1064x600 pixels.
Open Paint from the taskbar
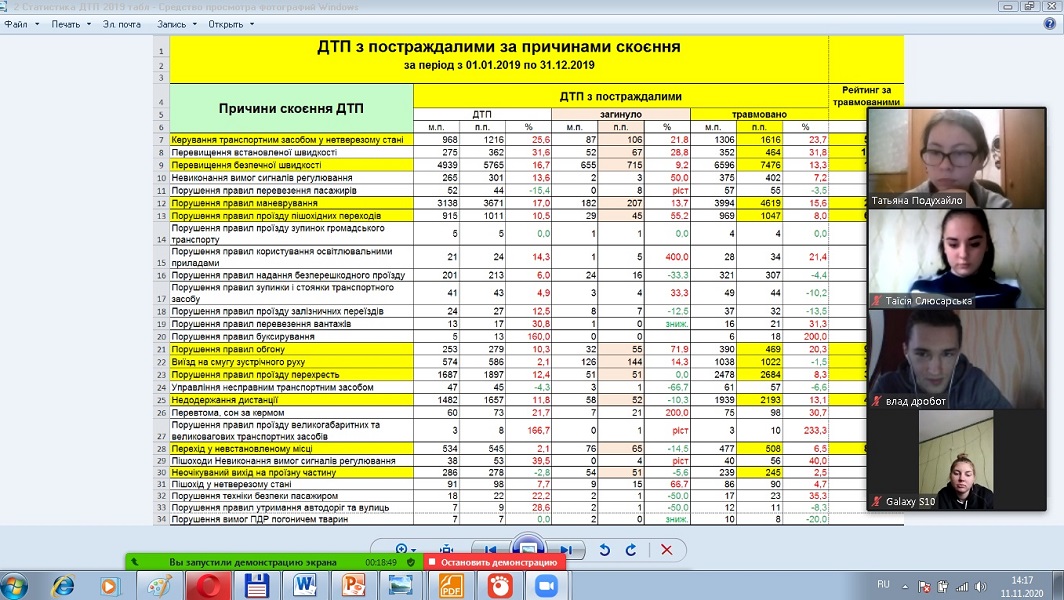[x=159, y=586]
